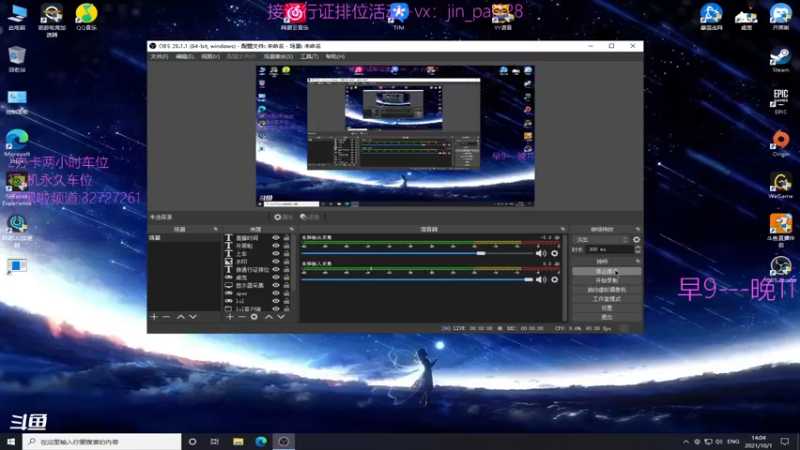Remove source using minus icon in Sources panel
The width and height of the screenshot is (800, 450).
(242, 317)
